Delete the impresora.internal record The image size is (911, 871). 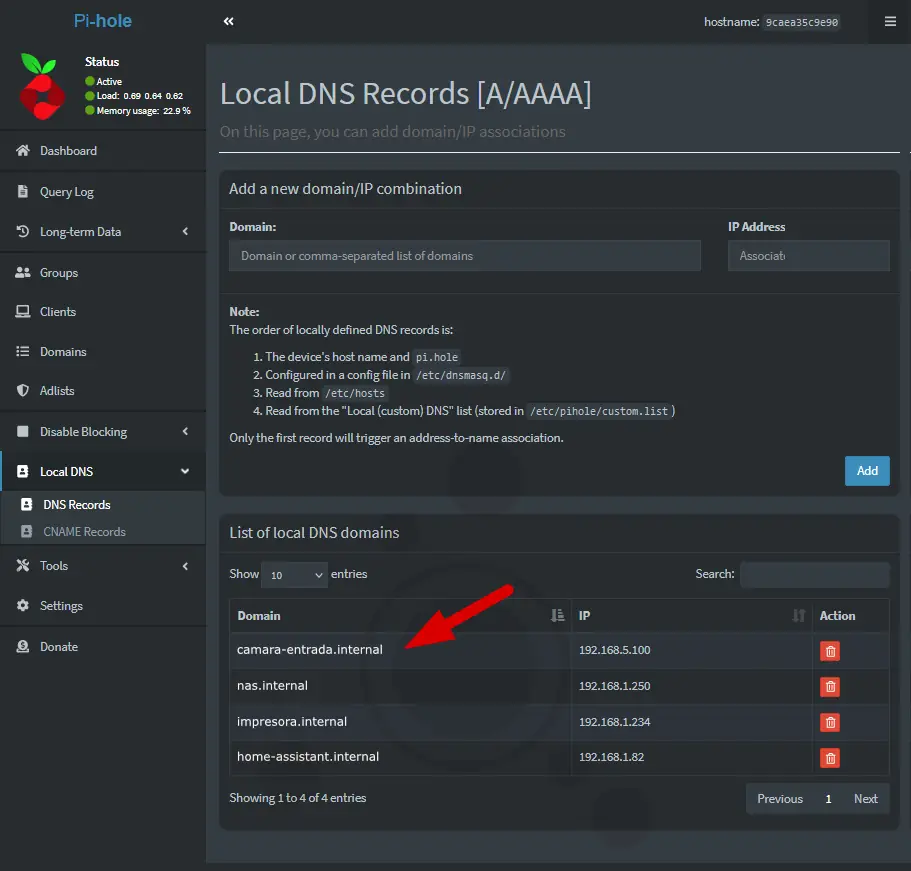pyautogui.click(x=830, y=722)
